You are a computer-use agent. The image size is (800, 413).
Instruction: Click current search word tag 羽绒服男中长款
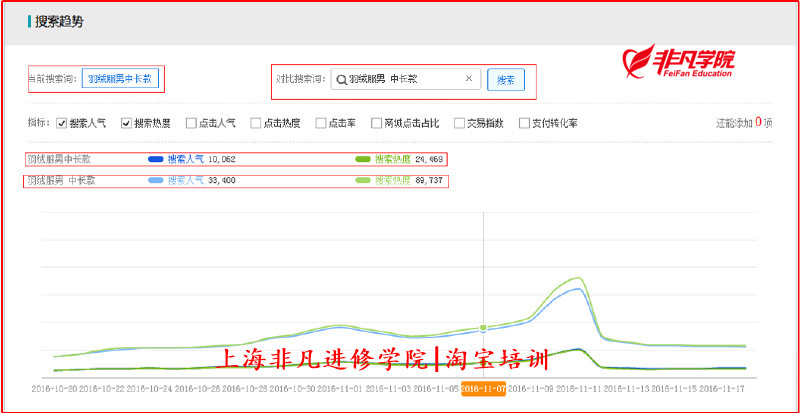120,79
